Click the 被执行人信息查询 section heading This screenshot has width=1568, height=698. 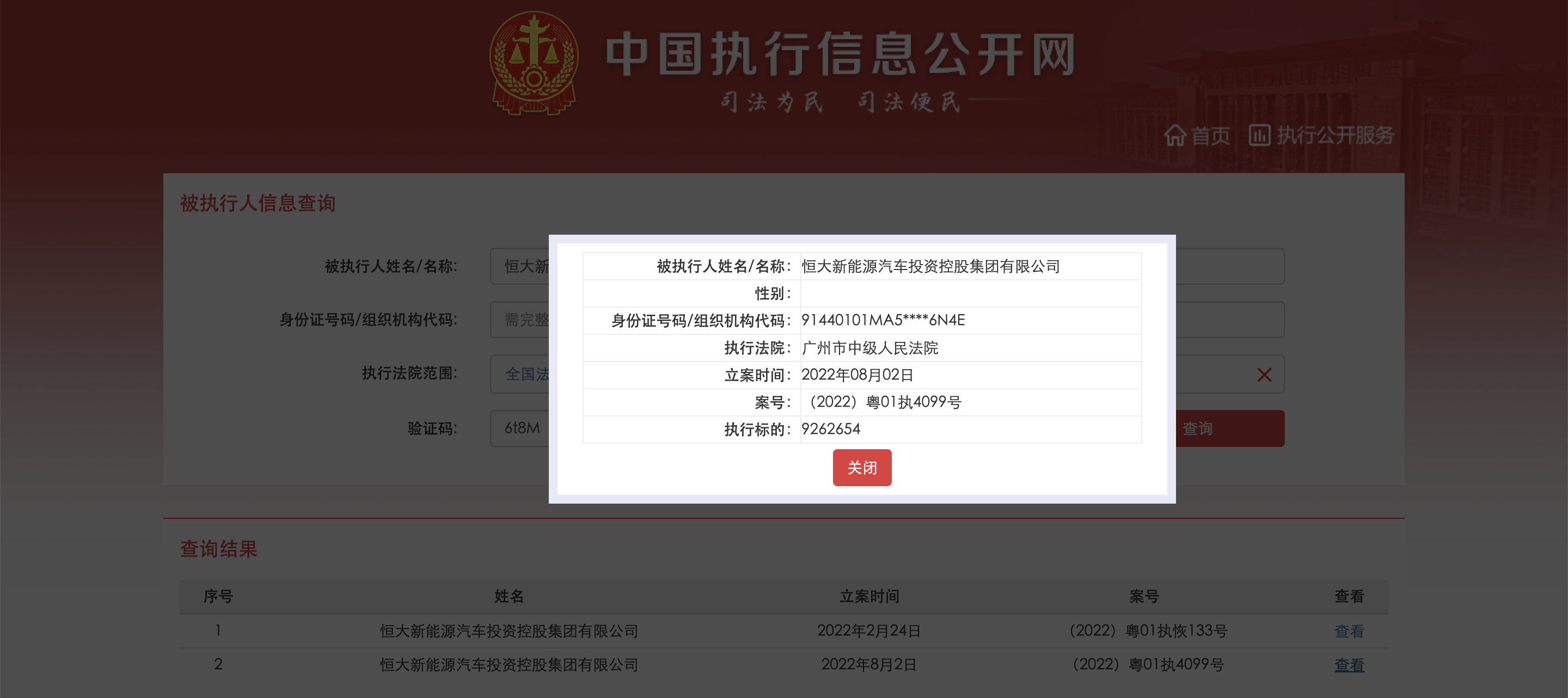point(258,203)
